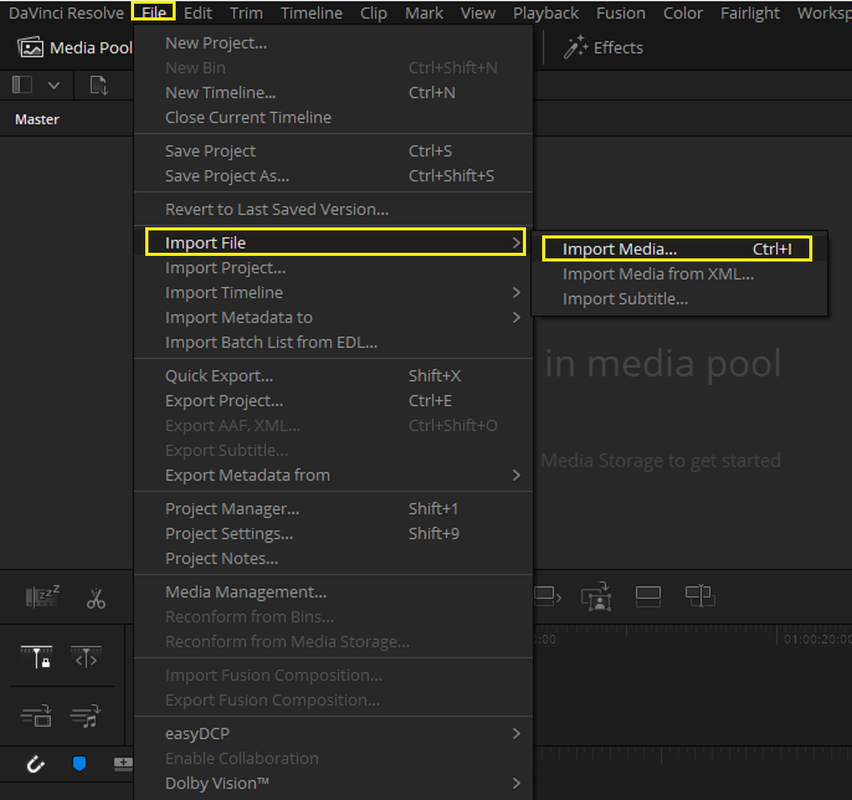The image size is (852, 800).
Task: Open the Effects library
Action: (x=603, y=48)
